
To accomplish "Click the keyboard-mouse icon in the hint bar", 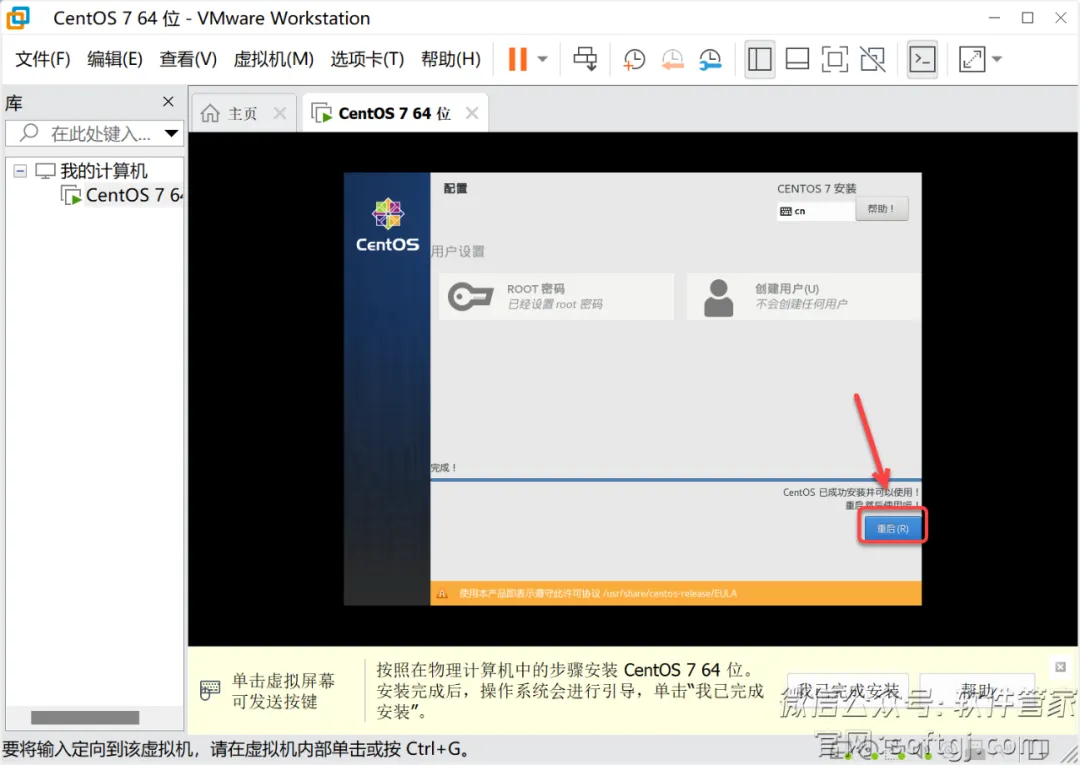I will (209, 690).
